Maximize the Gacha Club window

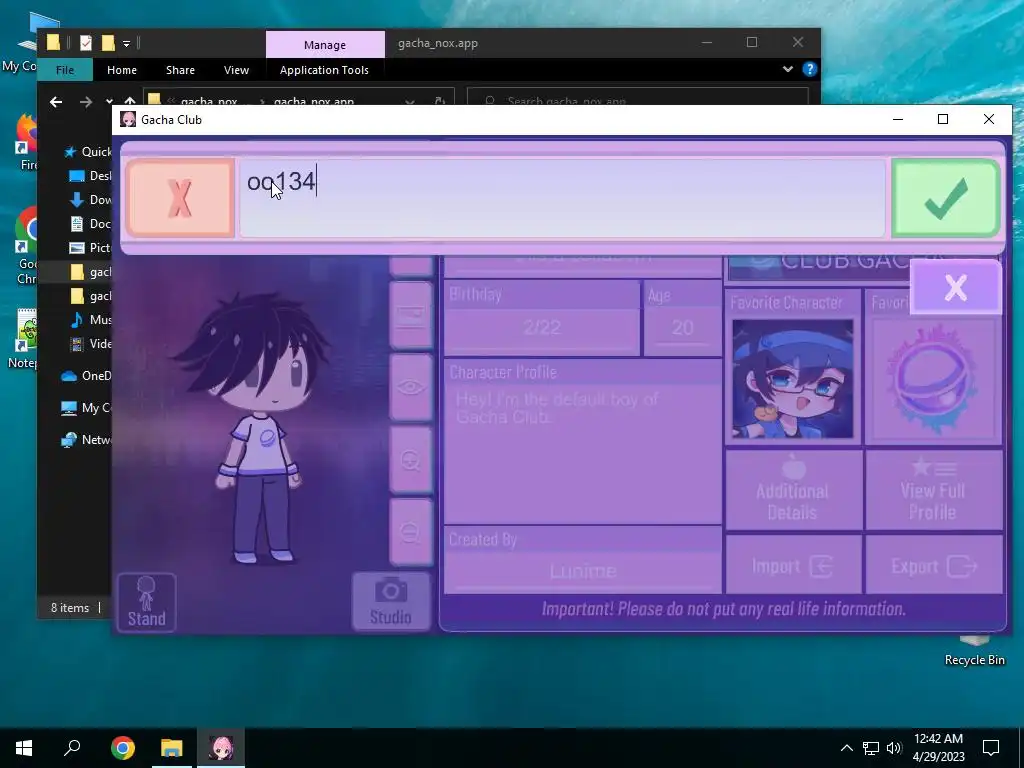(x=943, y=120)
